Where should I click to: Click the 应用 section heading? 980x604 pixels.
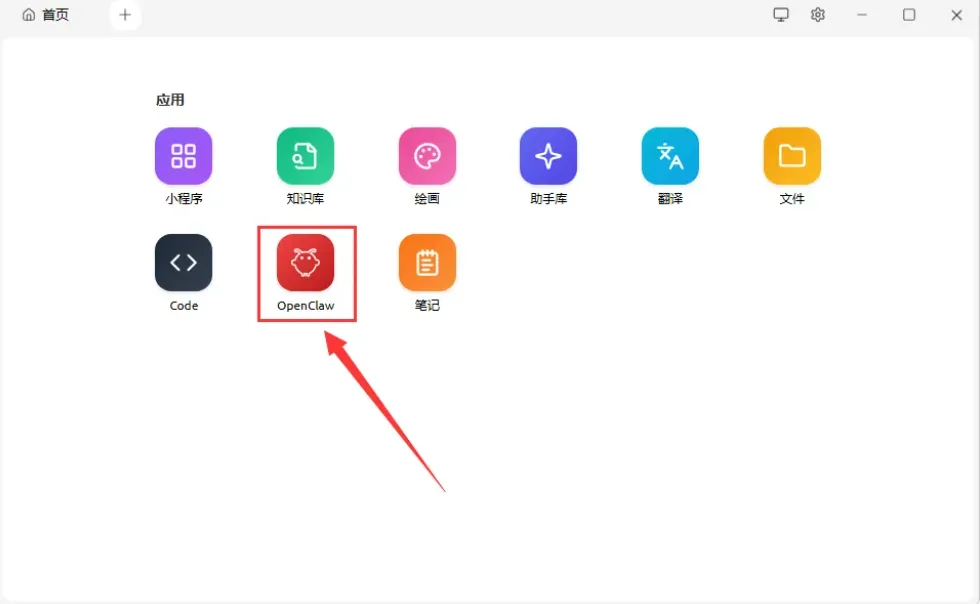coord(170,100)
